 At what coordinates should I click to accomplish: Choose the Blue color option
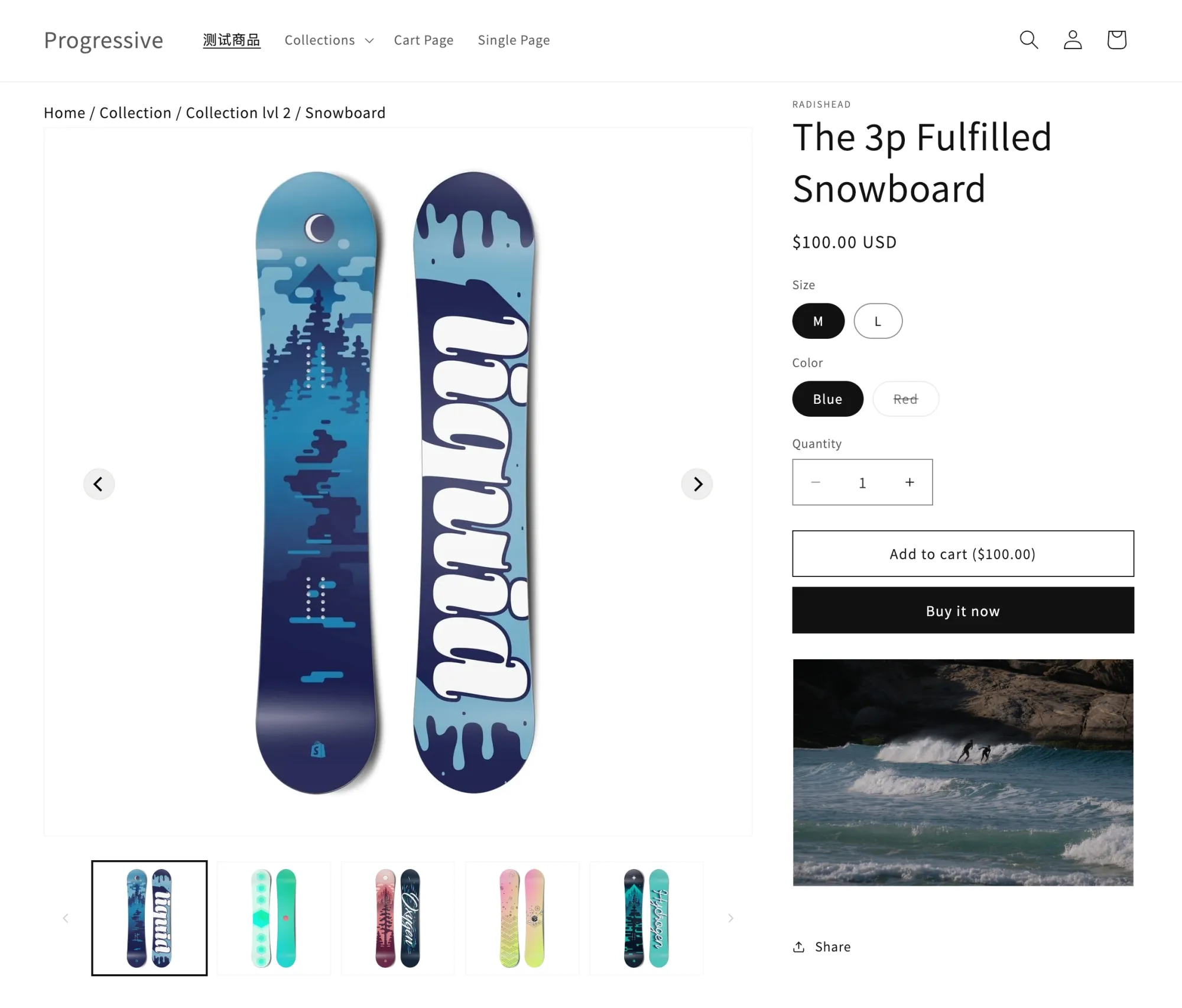[827, 399]
